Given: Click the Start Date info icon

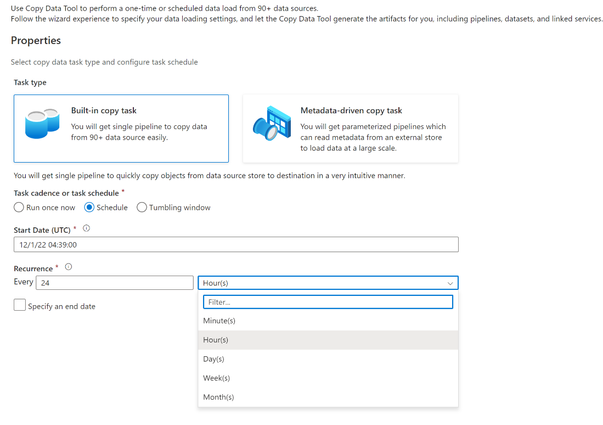Looking at the screenshot, I should (x=87, y=228).
